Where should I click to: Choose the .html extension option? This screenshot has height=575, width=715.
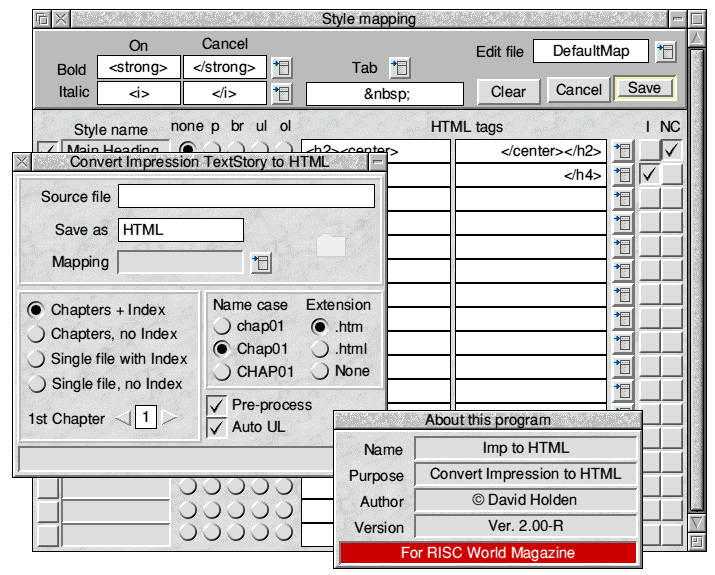point(320,349)
